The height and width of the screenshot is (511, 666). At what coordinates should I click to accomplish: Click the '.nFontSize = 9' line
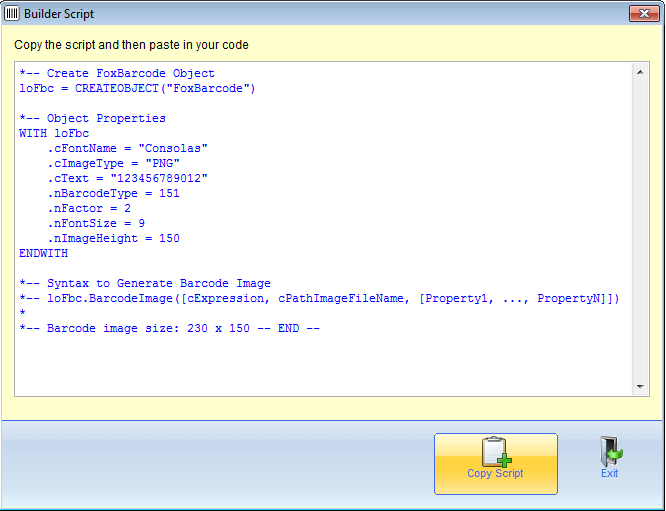(96, 223)
